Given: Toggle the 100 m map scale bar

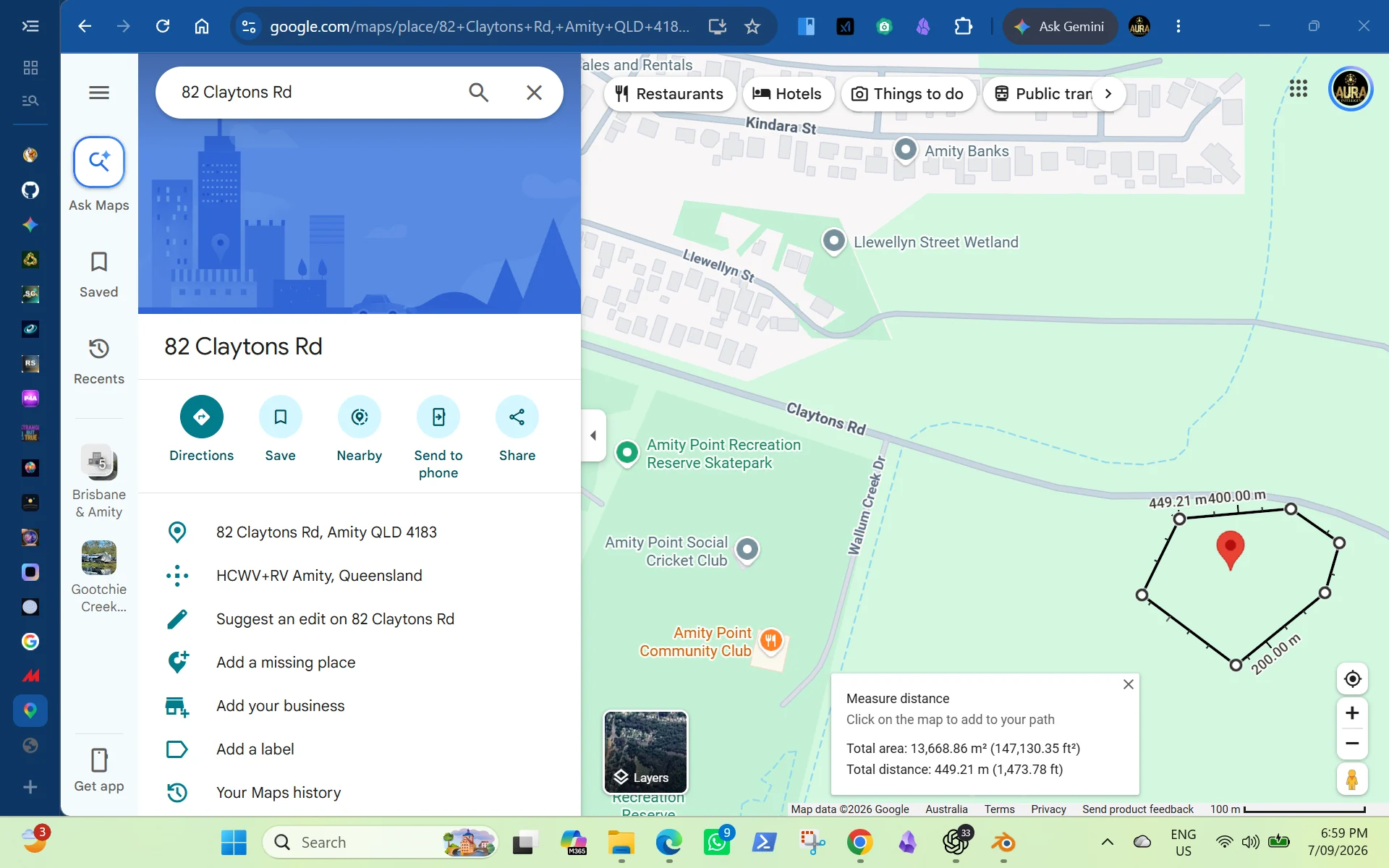Looking at the screenshot, I should coord(1288,809).
